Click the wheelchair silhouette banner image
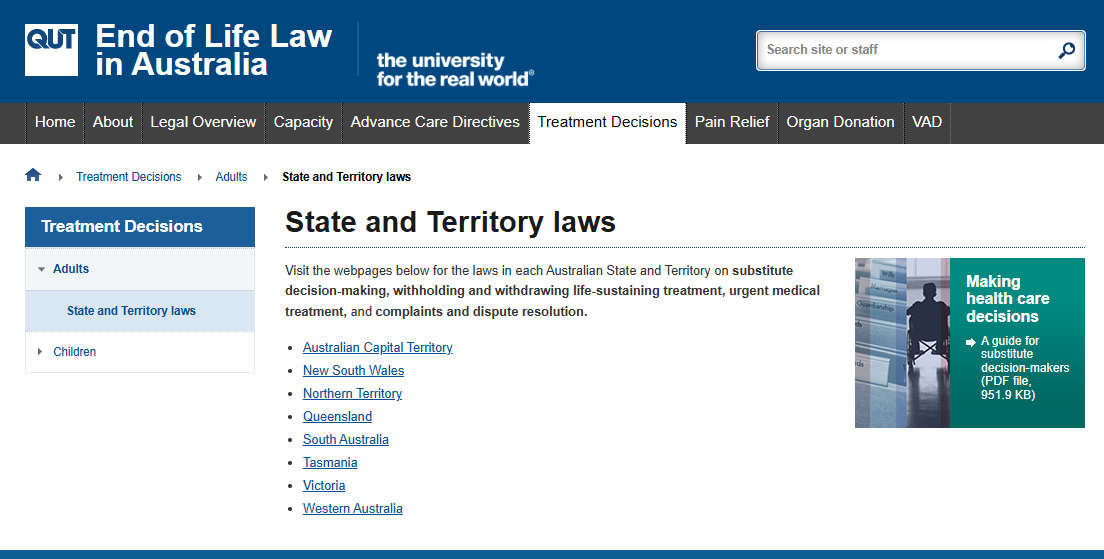Viewport: 1104px width, 559px height. tap(903, 343)
